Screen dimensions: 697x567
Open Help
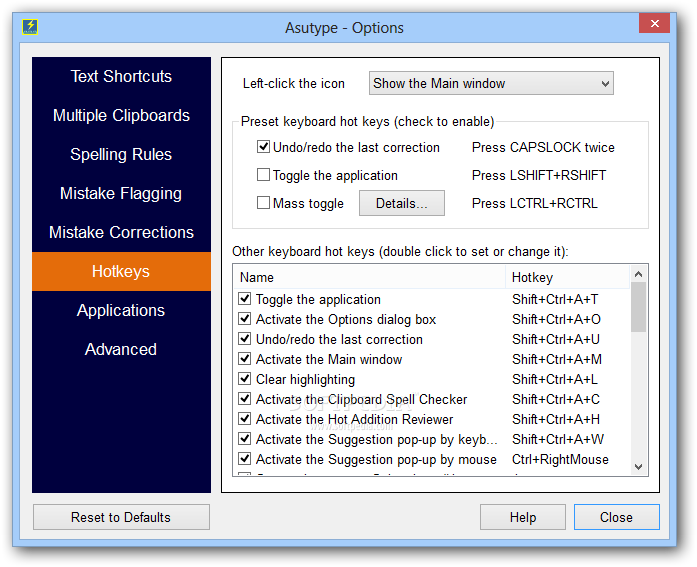pos(523,517)
